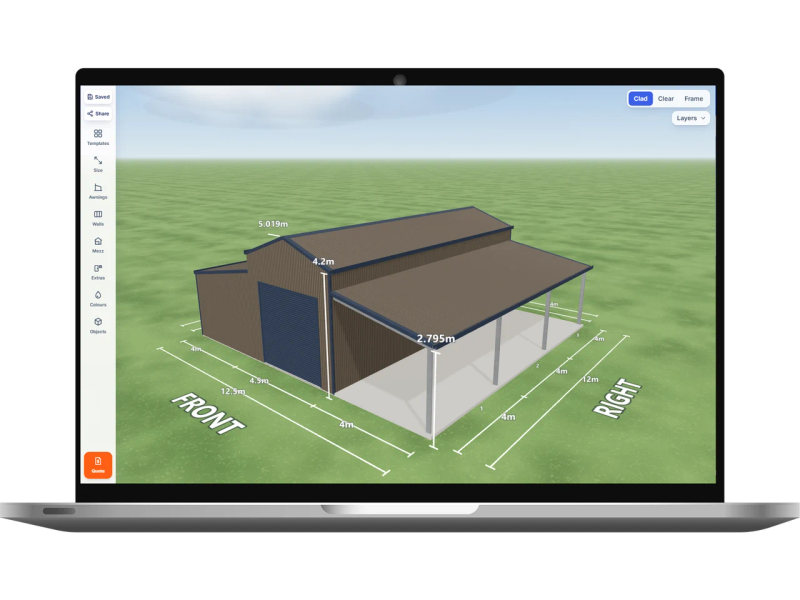Open the Extras panel
The image size is (800, 600).
coord(98,272)
